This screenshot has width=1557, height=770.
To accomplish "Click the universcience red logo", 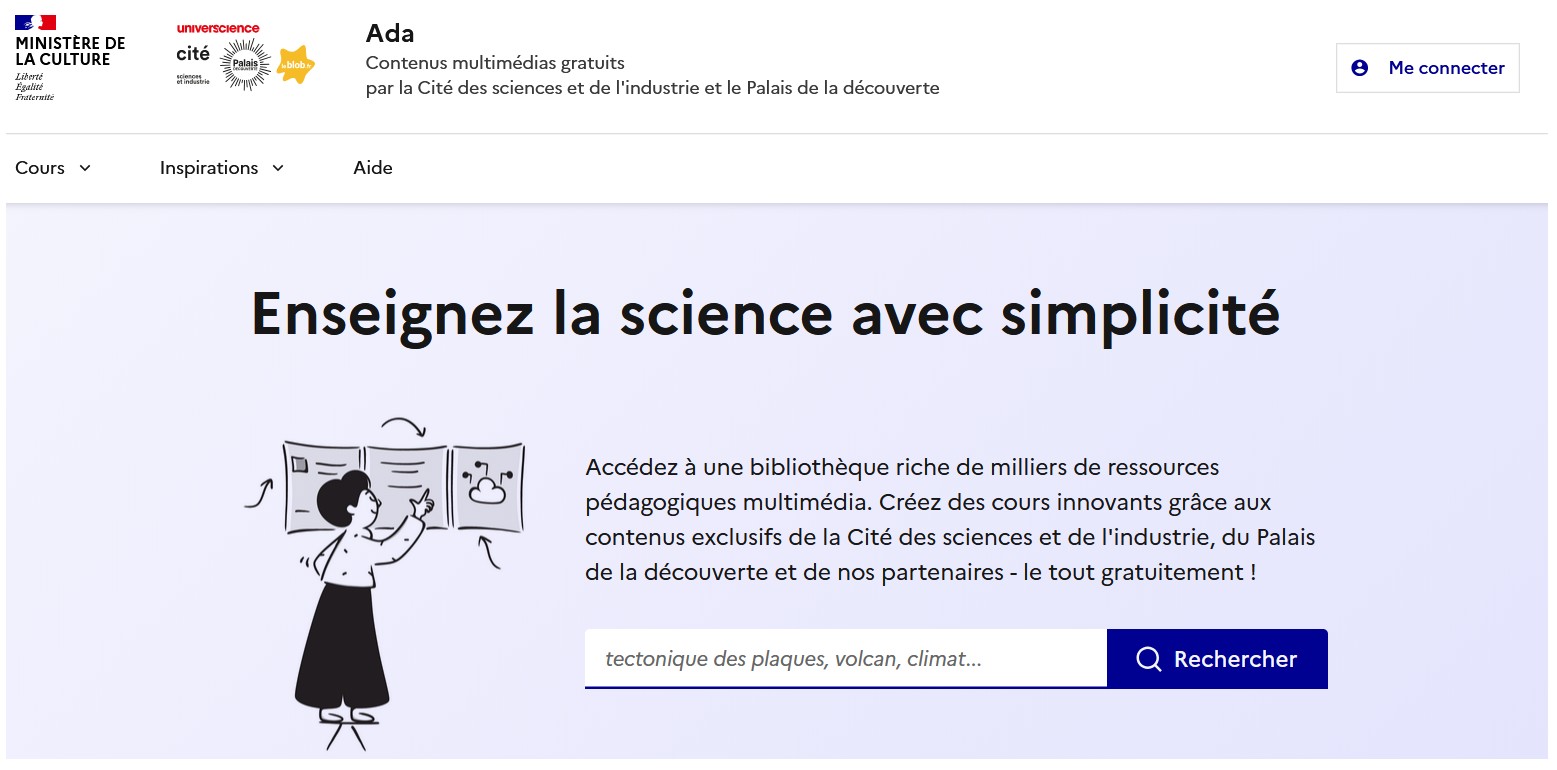I will click(x=217, y=28).
